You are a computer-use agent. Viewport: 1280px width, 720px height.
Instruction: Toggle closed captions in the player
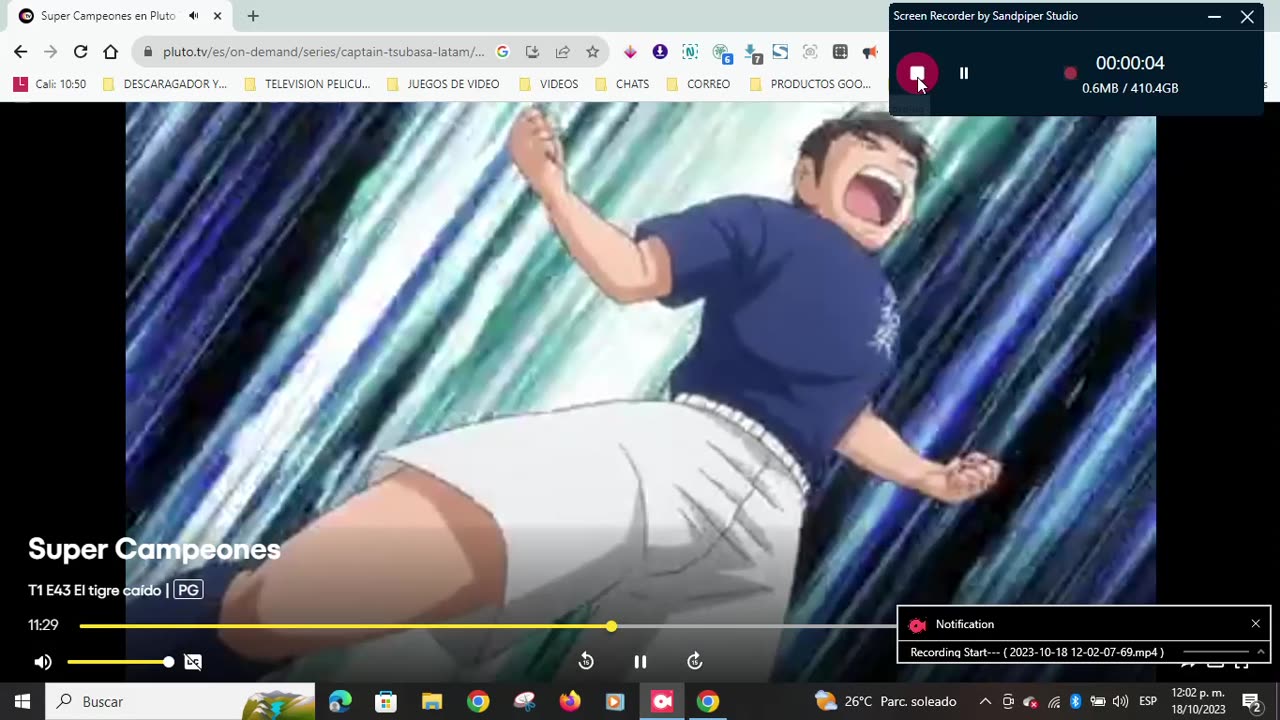click(193, 662)
